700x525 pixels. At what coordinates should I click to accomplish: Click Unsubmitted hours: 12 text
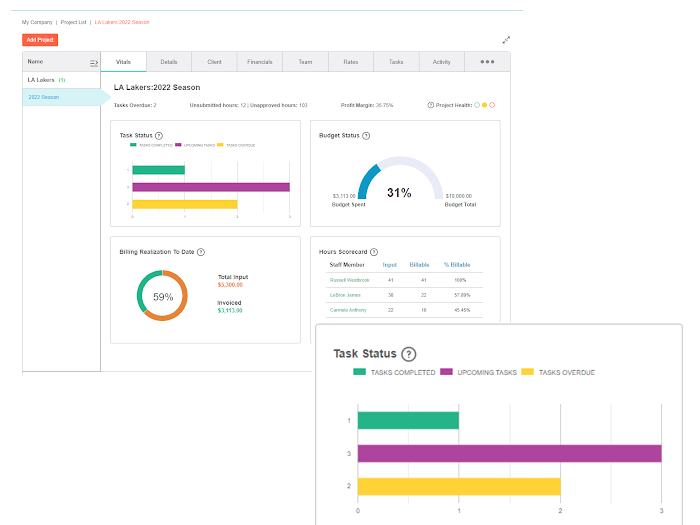218,105
